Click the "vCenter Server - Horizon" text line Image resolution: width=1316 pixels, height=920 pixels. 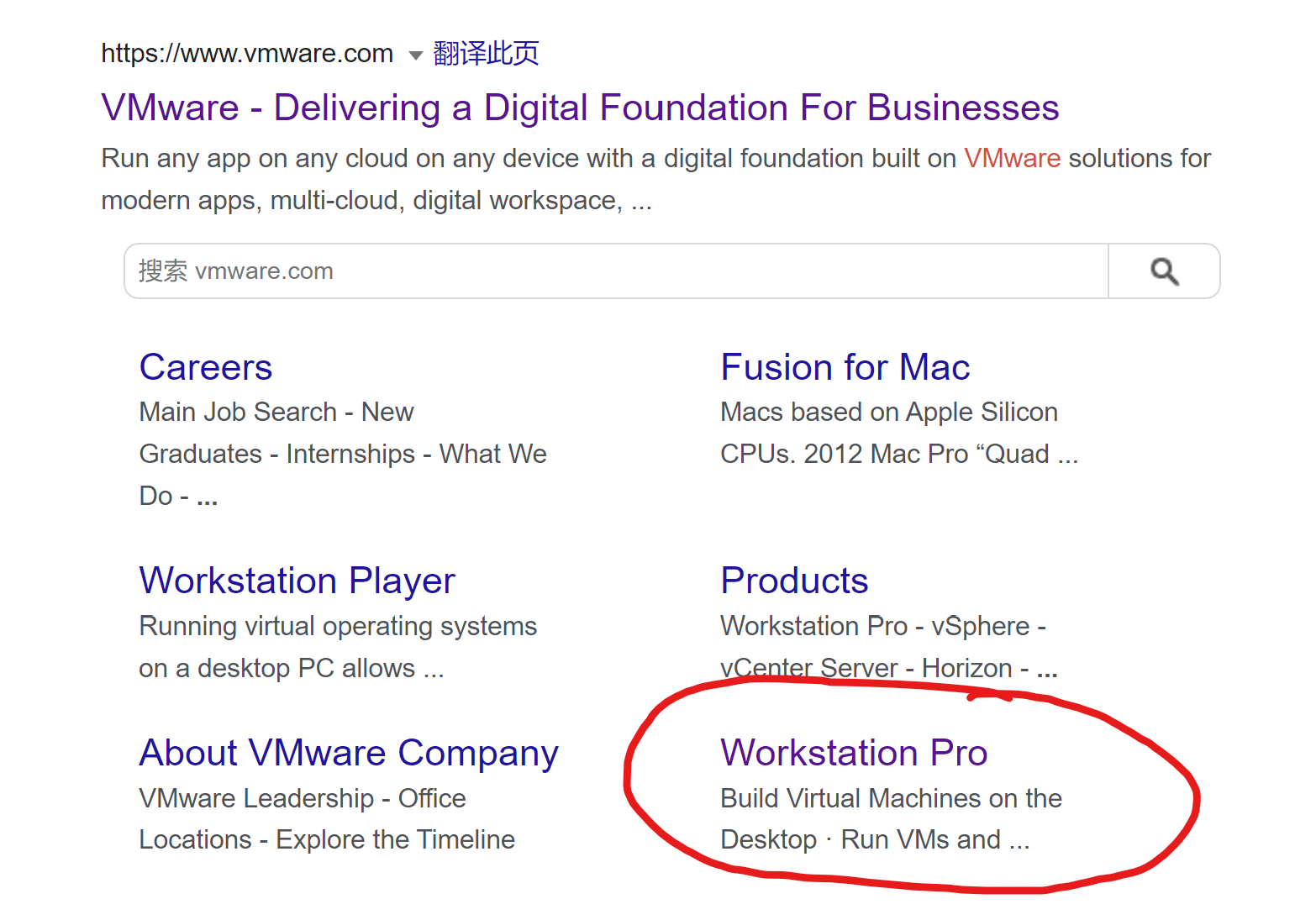click(889, 668)
